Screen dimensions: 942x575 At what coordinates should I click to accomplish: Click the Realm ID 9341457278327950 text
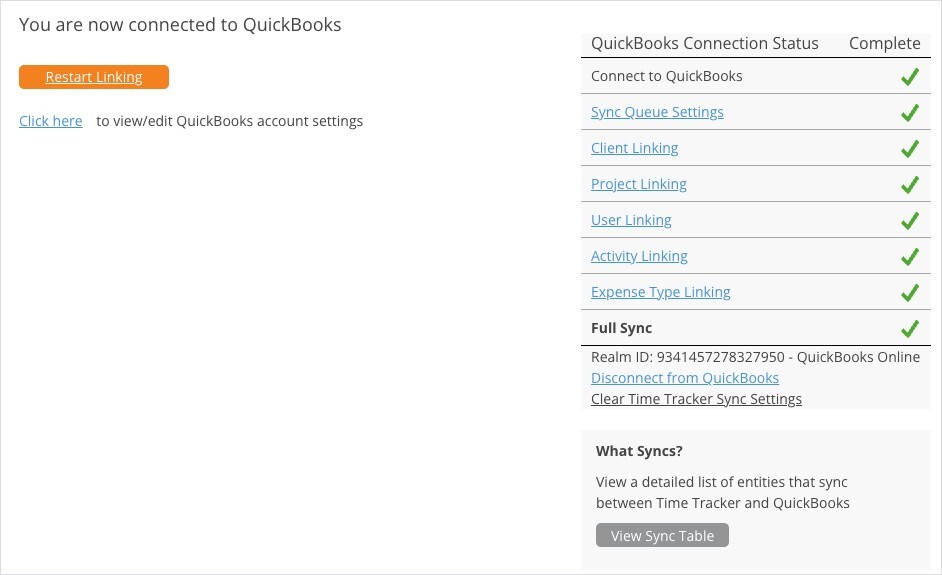[755, 357]
